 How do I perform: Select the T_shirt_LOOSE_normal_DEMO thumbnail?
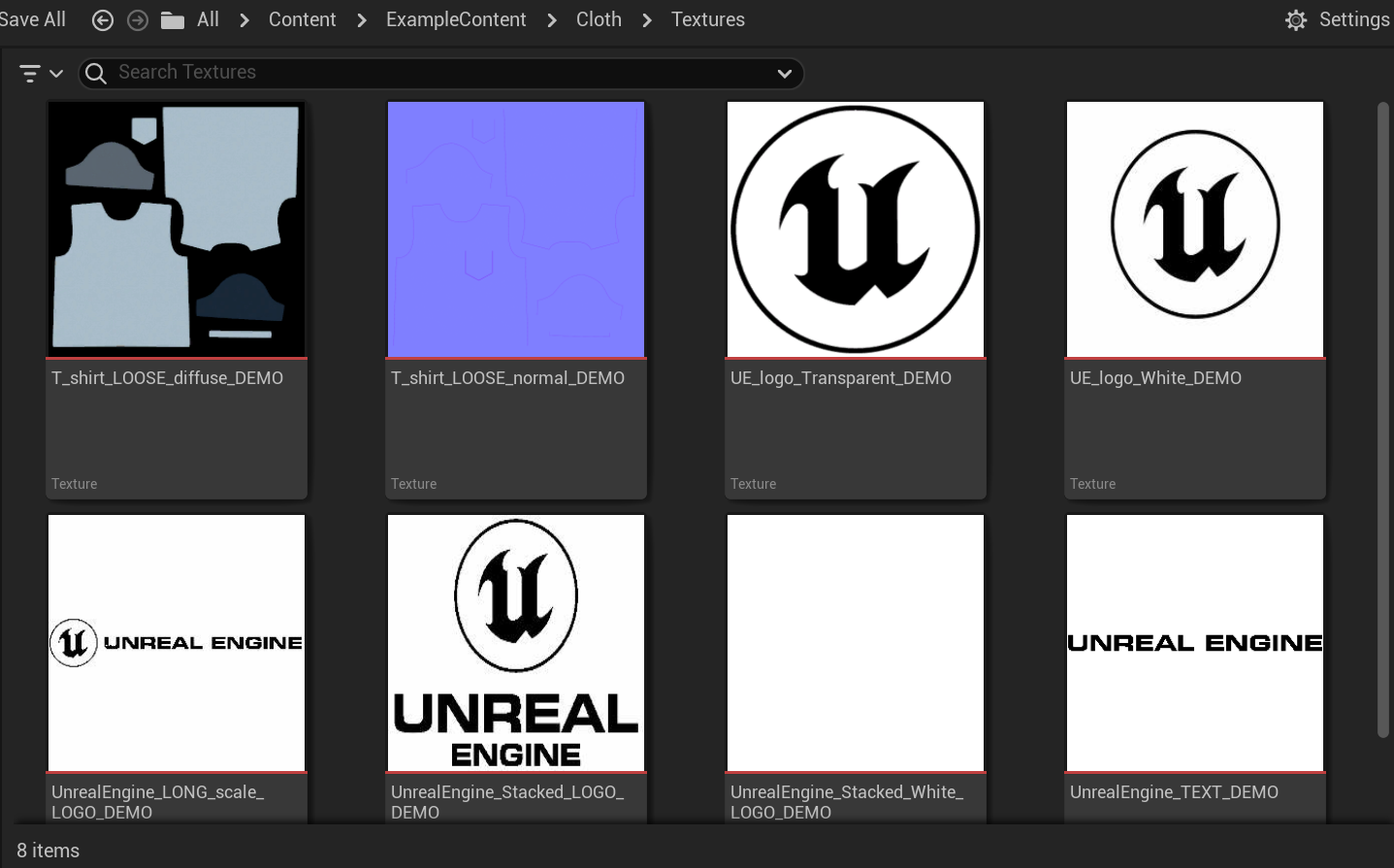click(516, 229)
